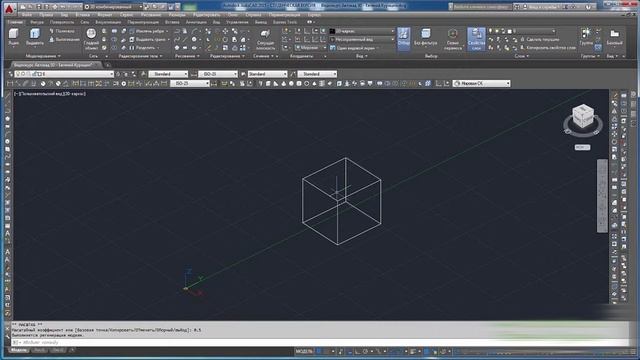Expand the Рисование panel title
640x360 pixels.
pyautogui.click(x=187, y=56)
